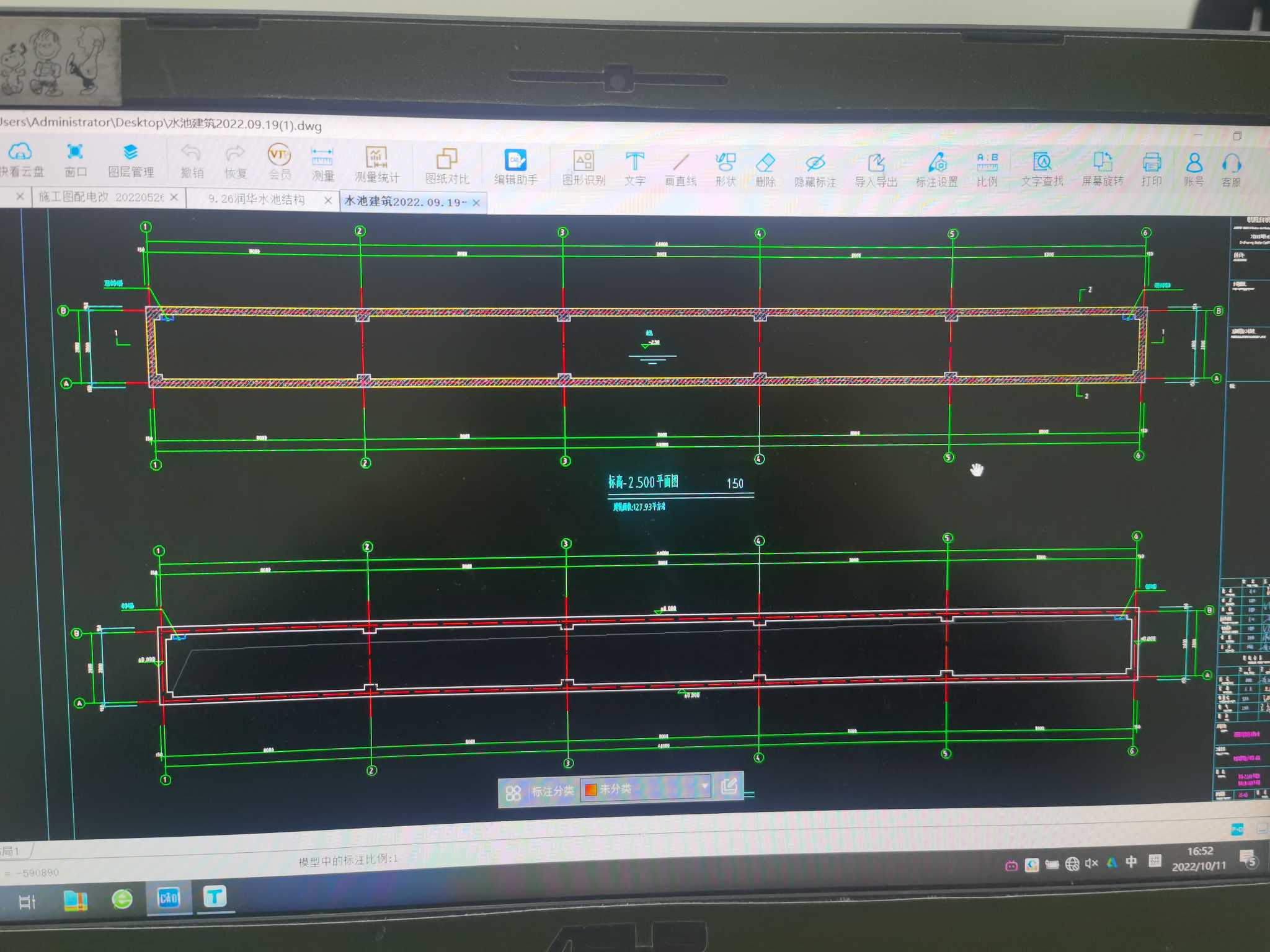Image resolution: width=1270 pixels, height=952 pixels.
Task: Select the 画直线 draw line tool
Action: [680, 170]
